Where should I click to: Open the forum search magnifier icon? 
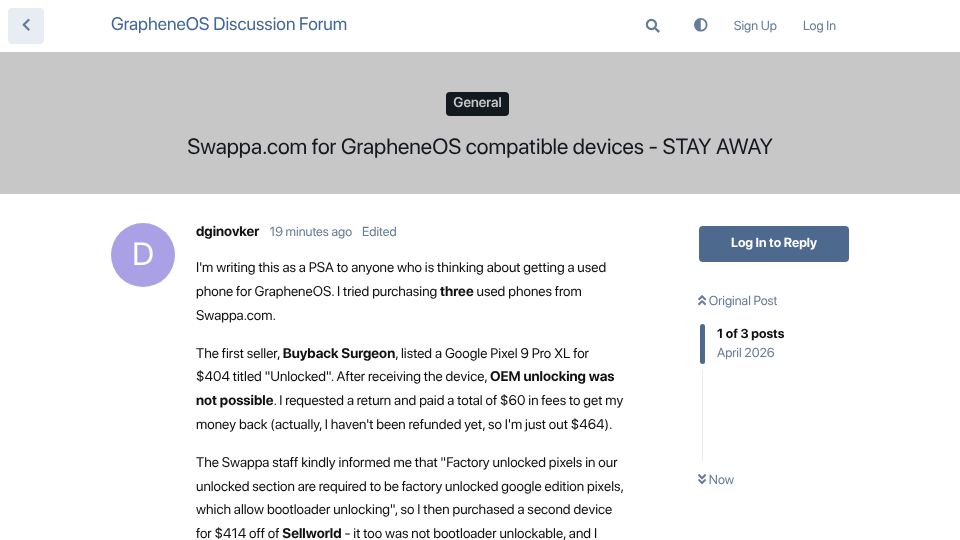point(653,26)
